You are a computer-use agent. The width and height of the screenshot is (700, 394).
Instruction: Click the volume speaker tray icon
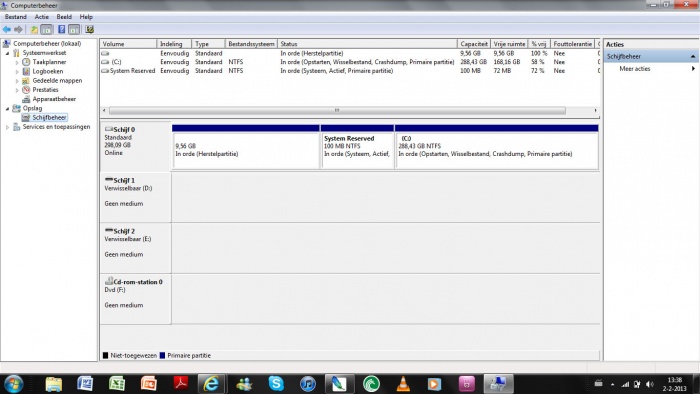pos(650,384)
